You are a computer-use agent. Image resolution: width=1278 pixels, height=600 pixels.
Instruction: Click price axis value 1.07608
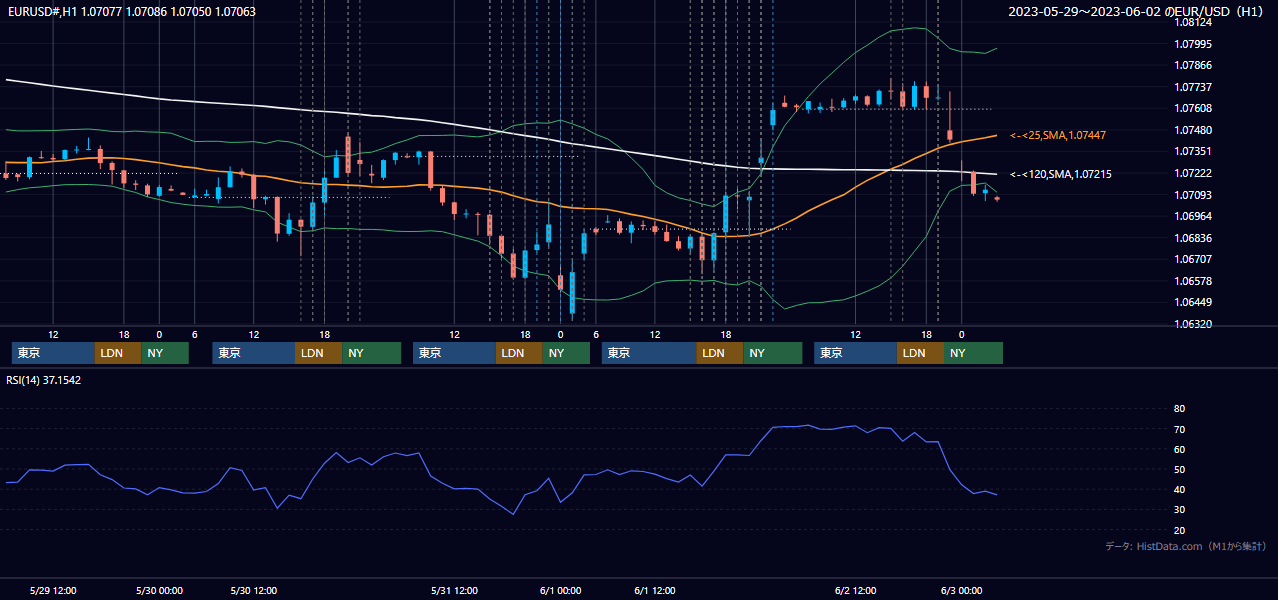(1192, 108)
